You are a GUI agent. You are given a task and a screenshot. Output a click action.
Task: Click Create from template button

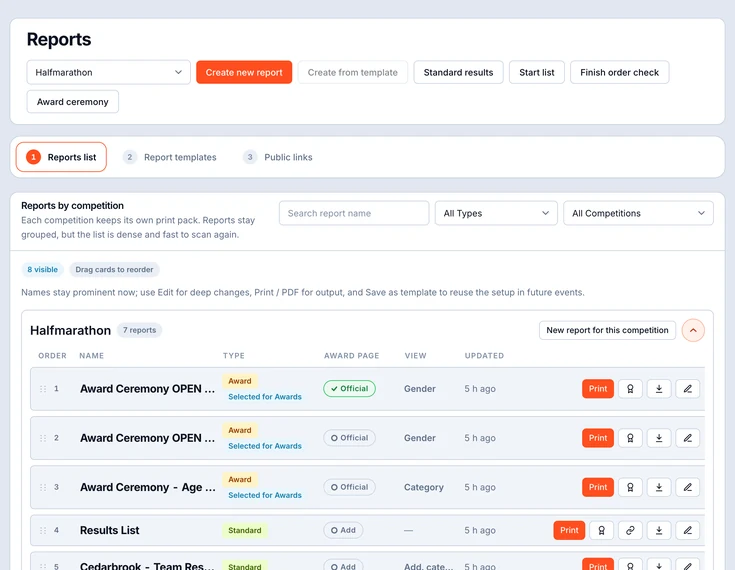pos(352,72)
